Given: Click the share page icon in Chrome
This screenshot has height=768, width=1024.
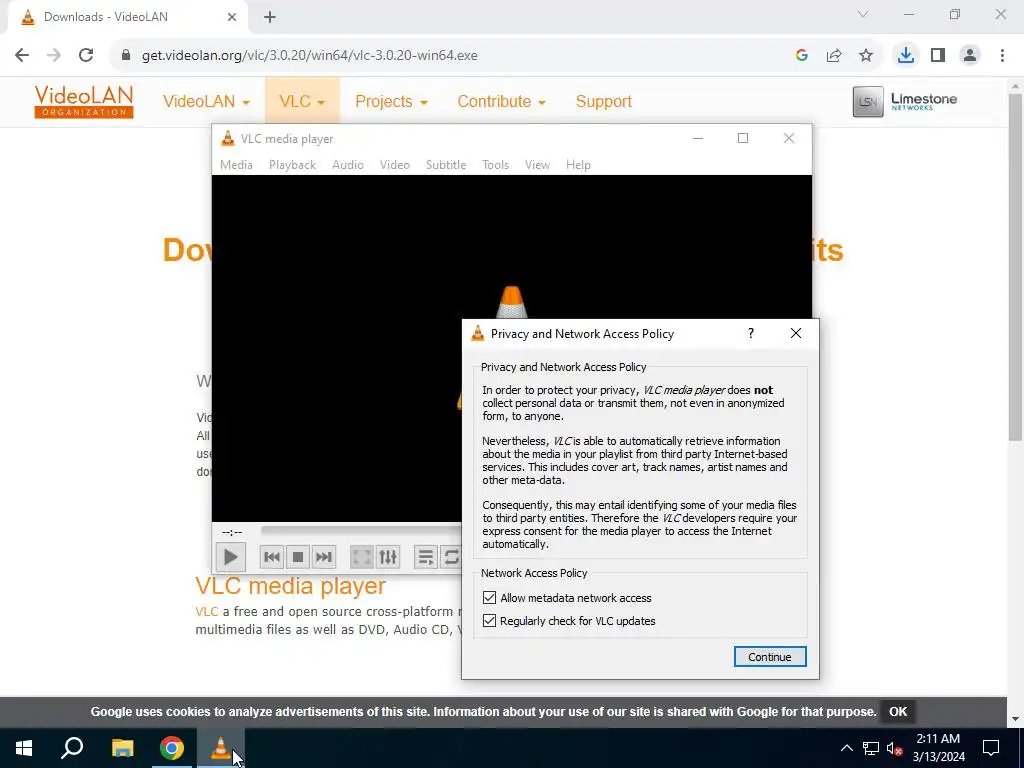Looking at the screenshot, I should pos(834,56).
